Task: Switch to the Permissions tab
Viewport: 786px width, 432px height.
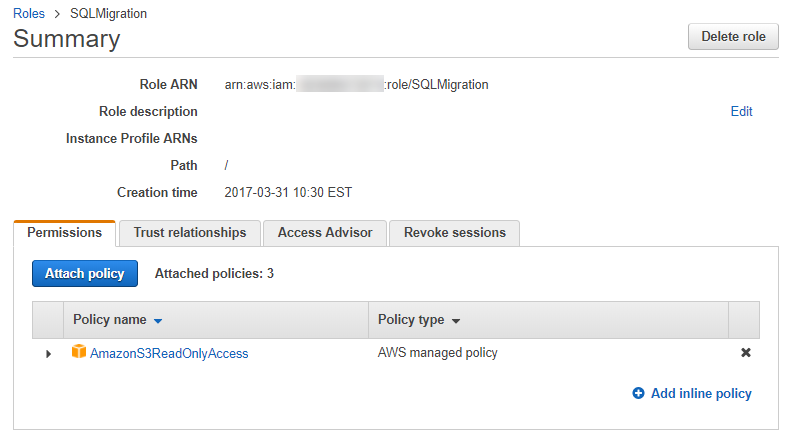Action: point(65,233)
